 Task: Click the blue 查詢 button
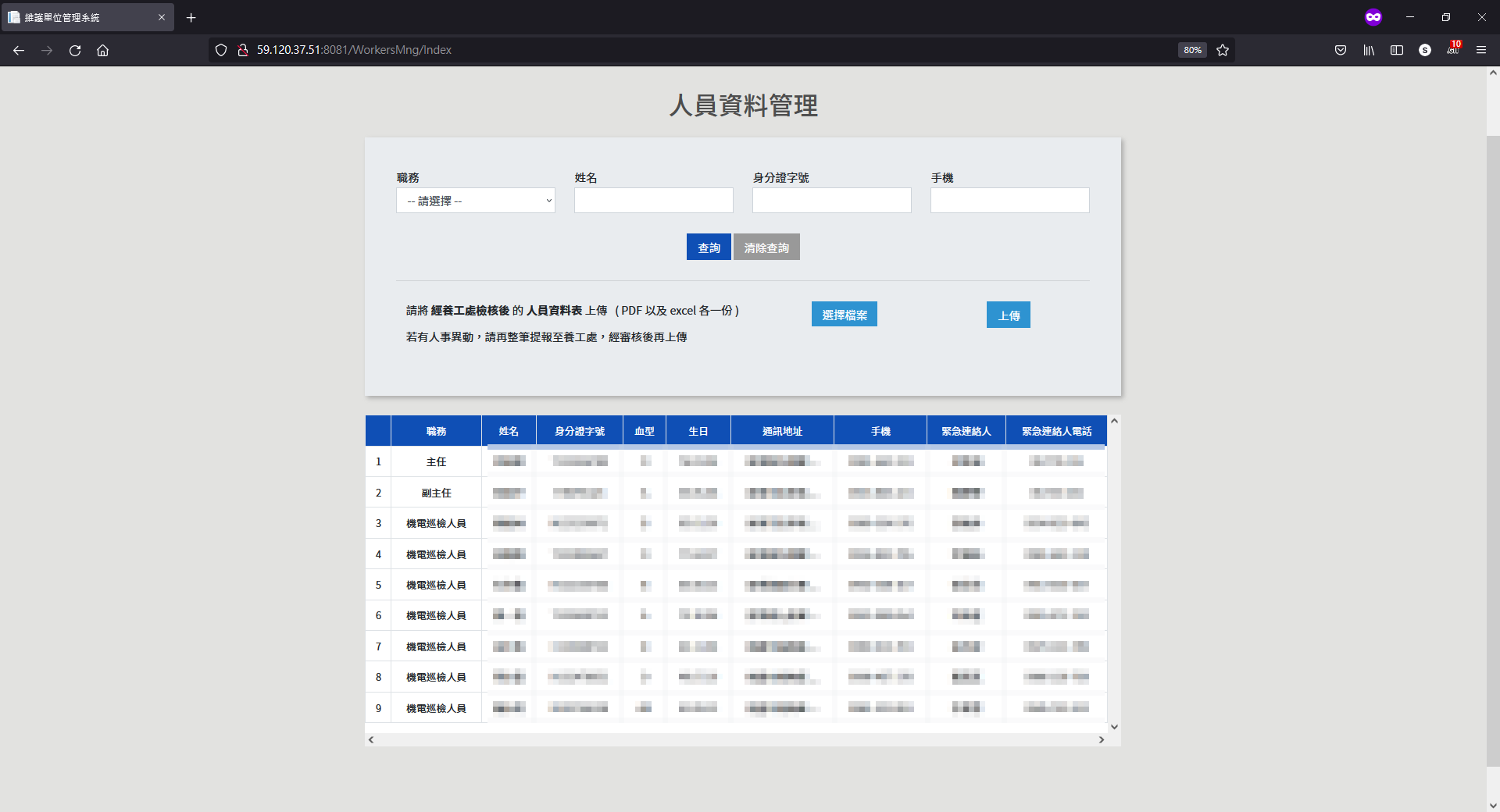click(709, 248)
